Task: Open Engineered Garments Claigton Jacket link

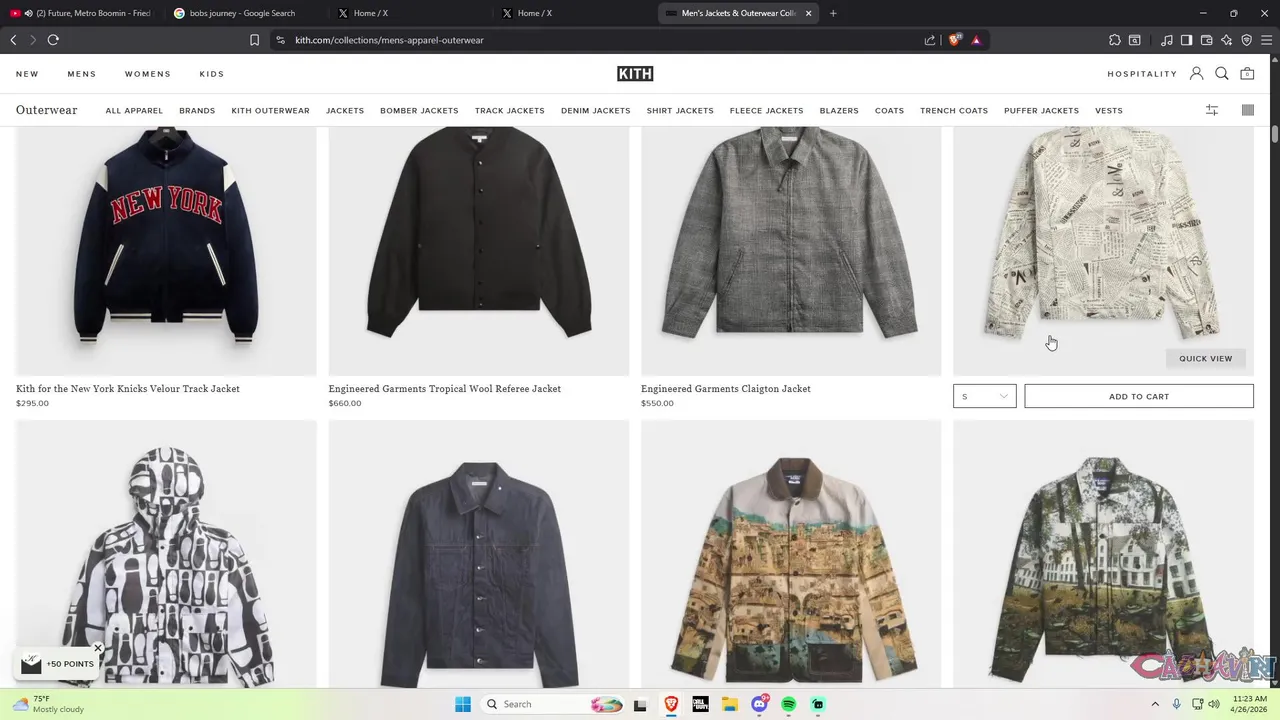Action: pyautogui.click(x=726, y=389)
